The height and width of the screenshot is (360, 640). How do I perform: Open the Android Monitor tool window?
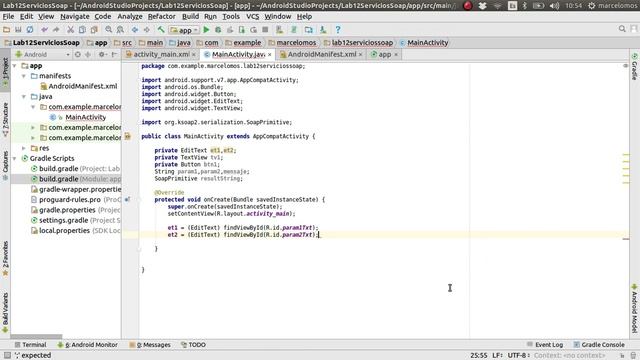pyautogui.click(x=87, y=345)
